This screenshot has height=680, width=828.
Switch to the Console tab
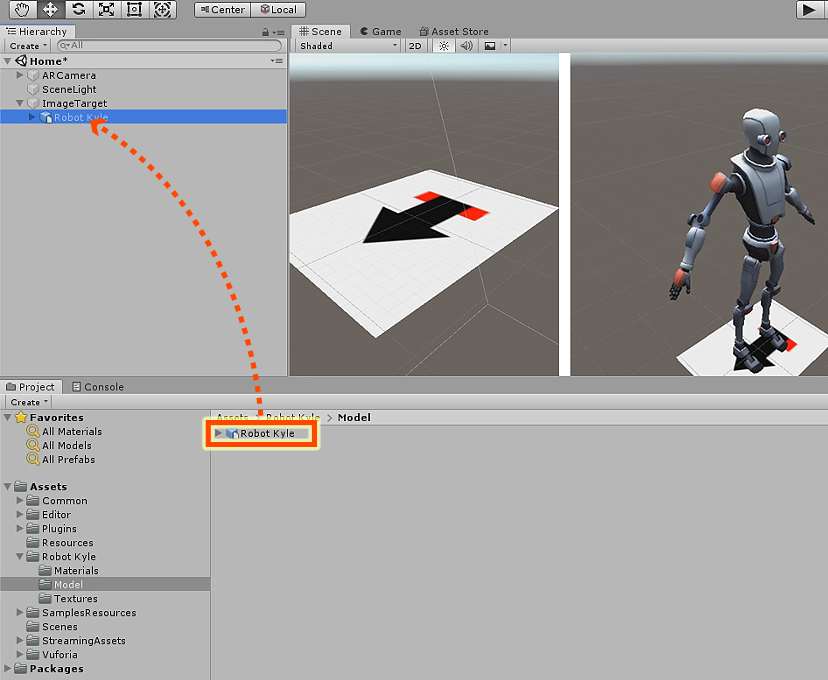pos(98,386)
